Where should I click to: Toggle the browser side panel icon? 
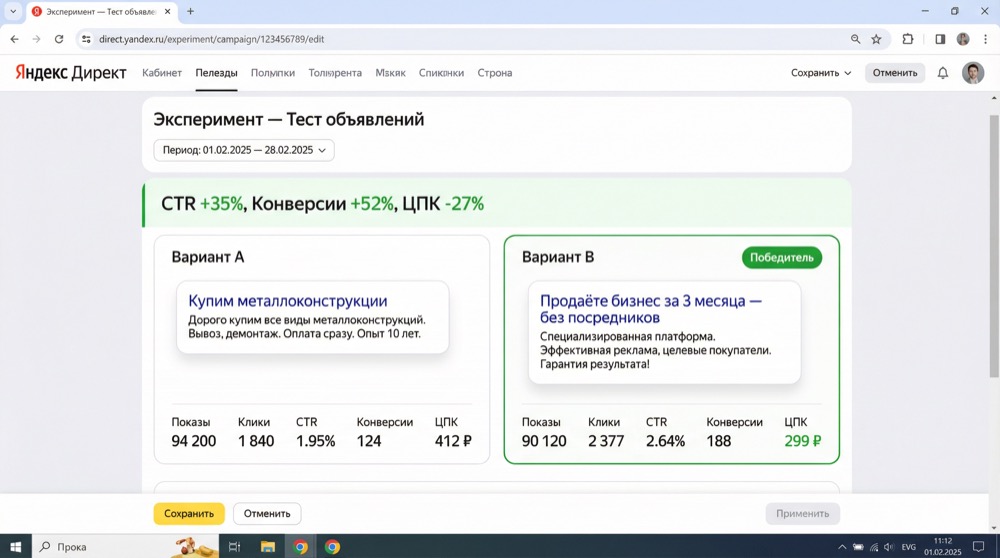(x=940, y=39)
